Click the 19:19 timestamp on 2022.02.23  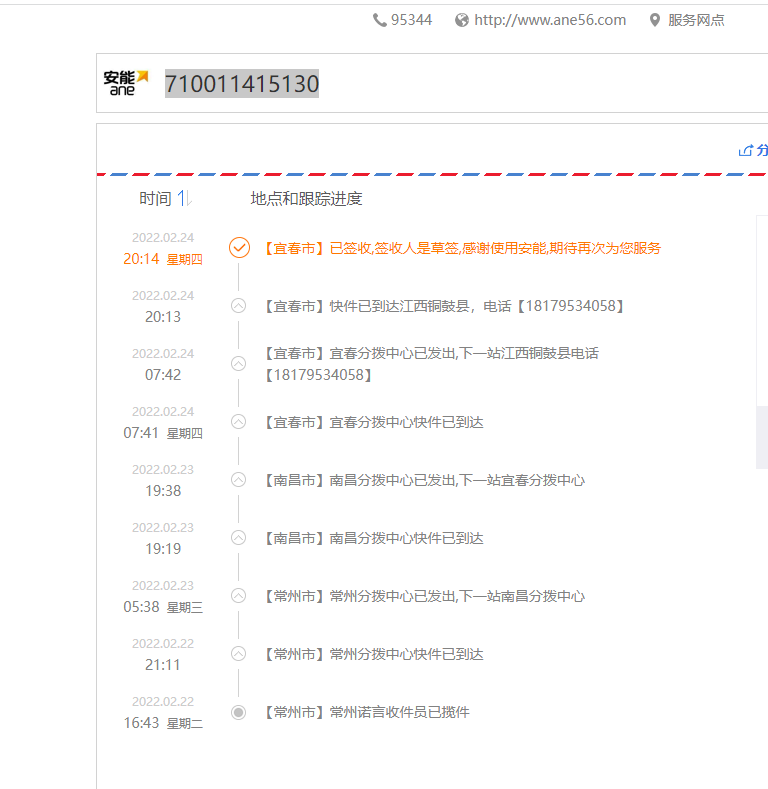coord(163,548)
